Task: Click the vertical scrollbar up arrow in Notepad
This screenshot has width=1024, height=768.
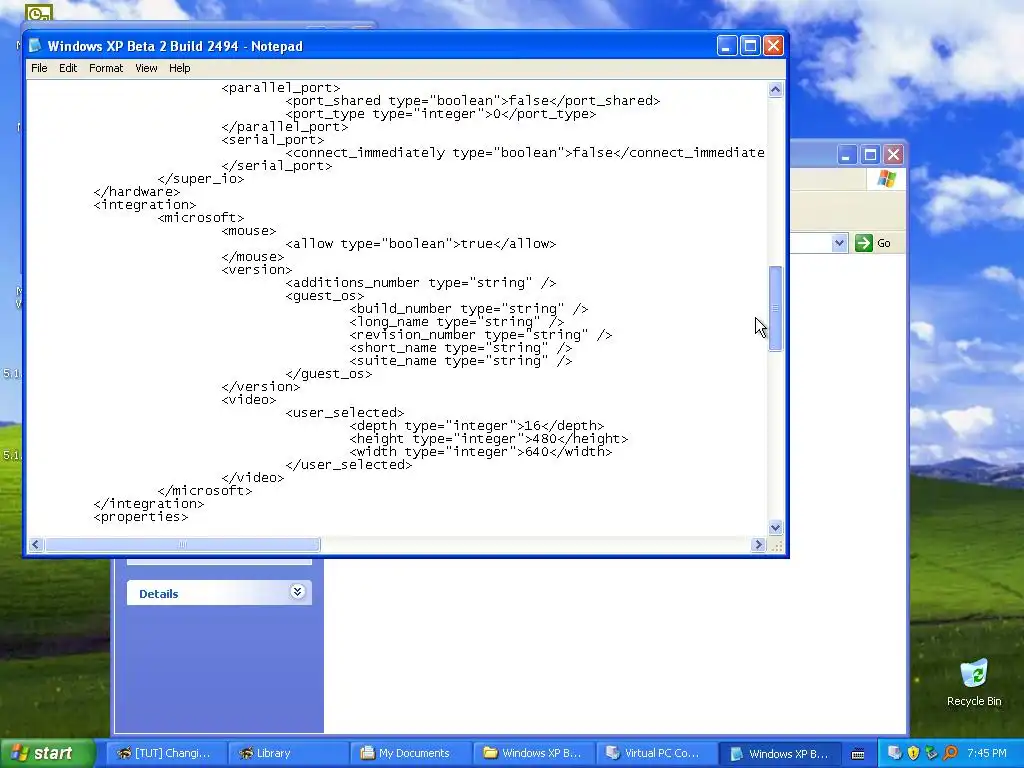Action: click(x=775, y=89)
